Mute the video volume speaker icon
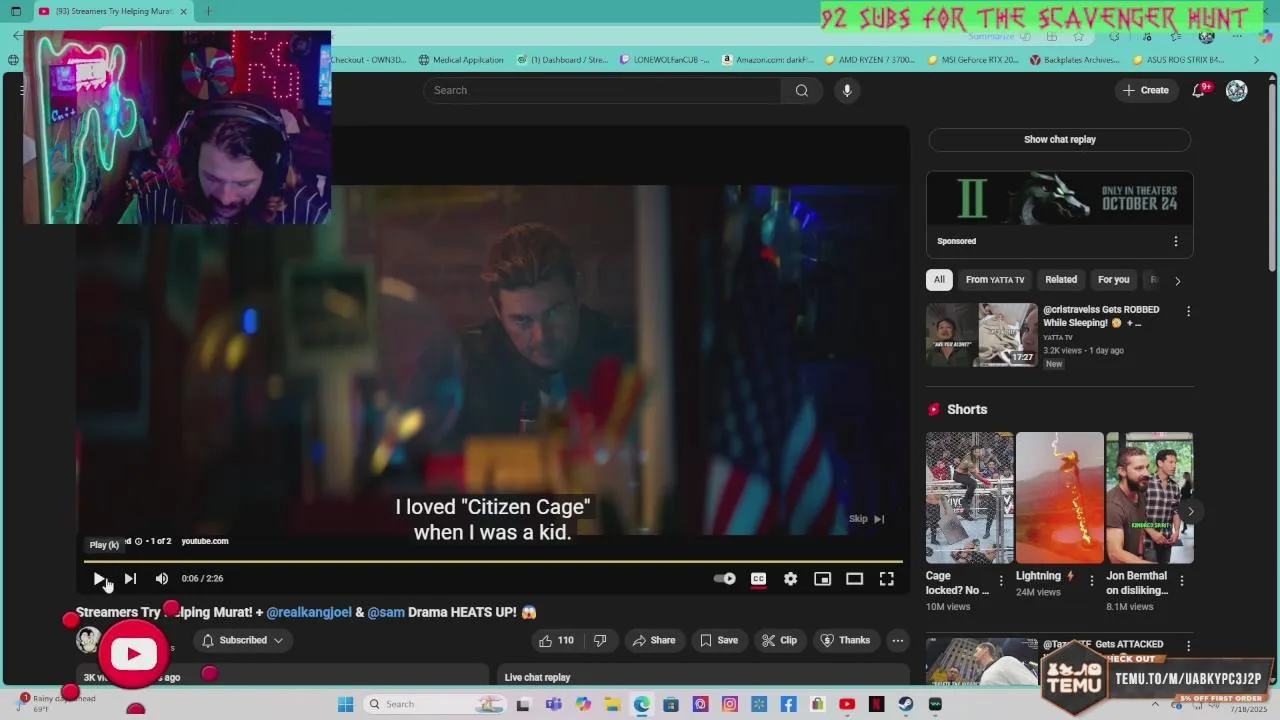 pos(162,578)
